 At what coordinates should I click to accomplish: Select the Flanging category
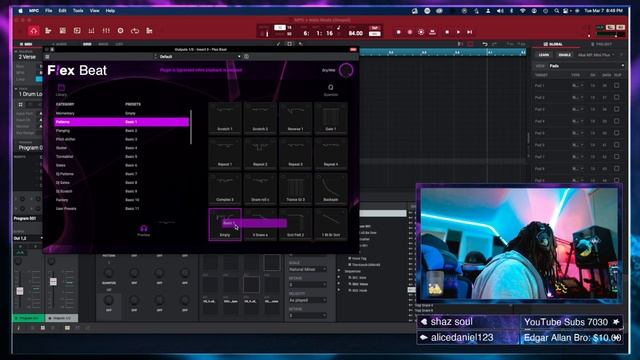click(63, 131)
